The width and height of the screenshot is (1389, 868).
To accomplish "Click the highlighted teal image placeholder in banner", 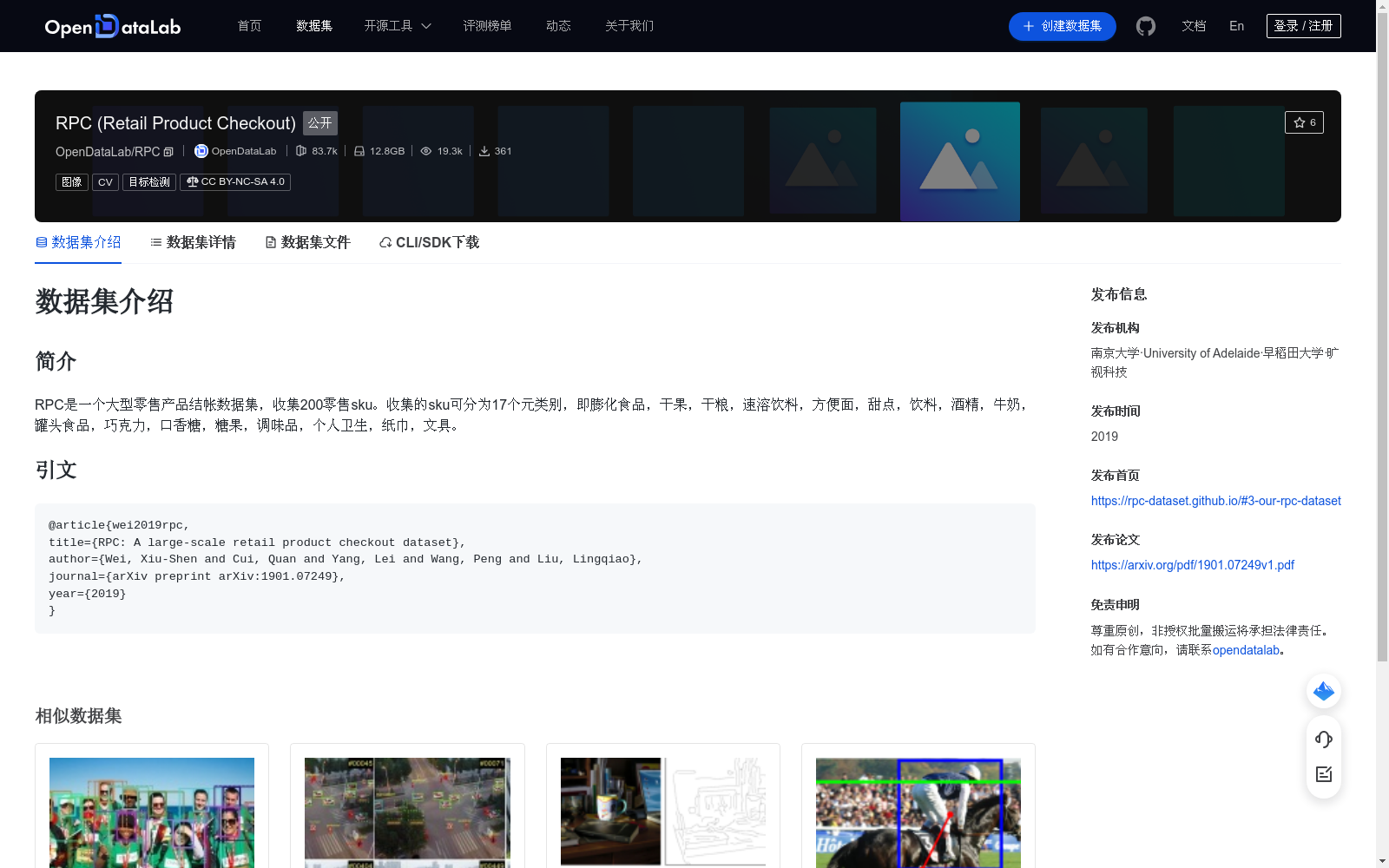I will click(x=960, y=161).
